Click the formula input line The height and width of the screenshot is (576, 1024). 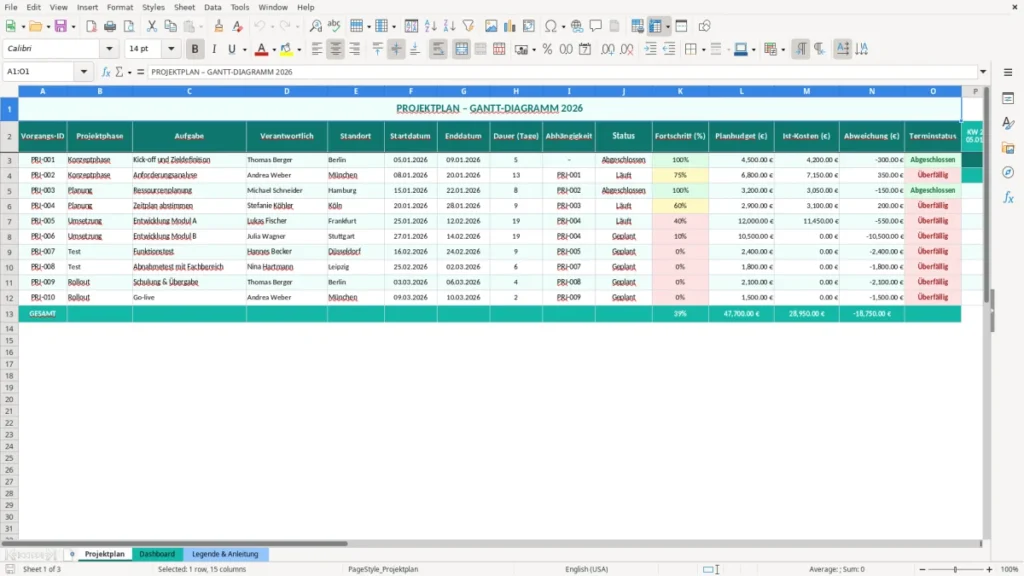pyautogui.click(x=562, y=72)
